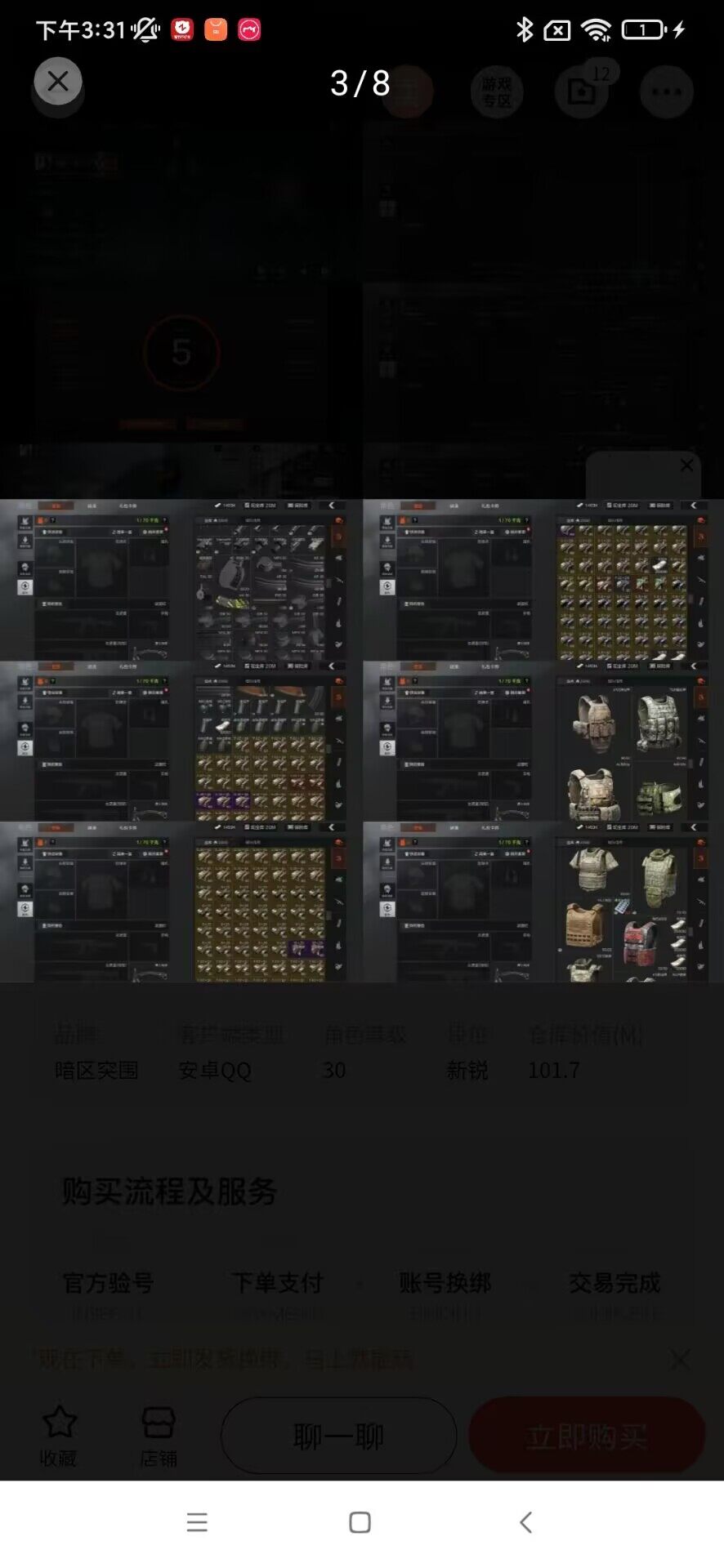Select the 账号换绑 step
Image resolution: width=724 pixels, height=1568 pixels.
click(445, 1283)
